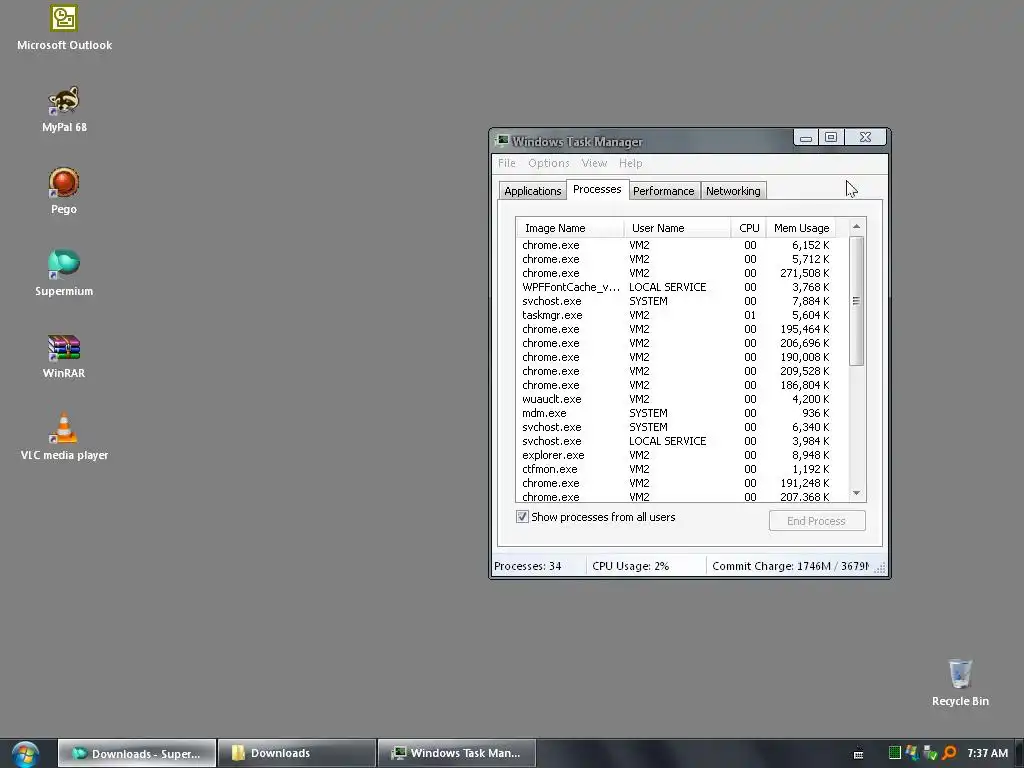Switch to the Performance tab
Screen dimensions: 1024x768
click(664, 191)
